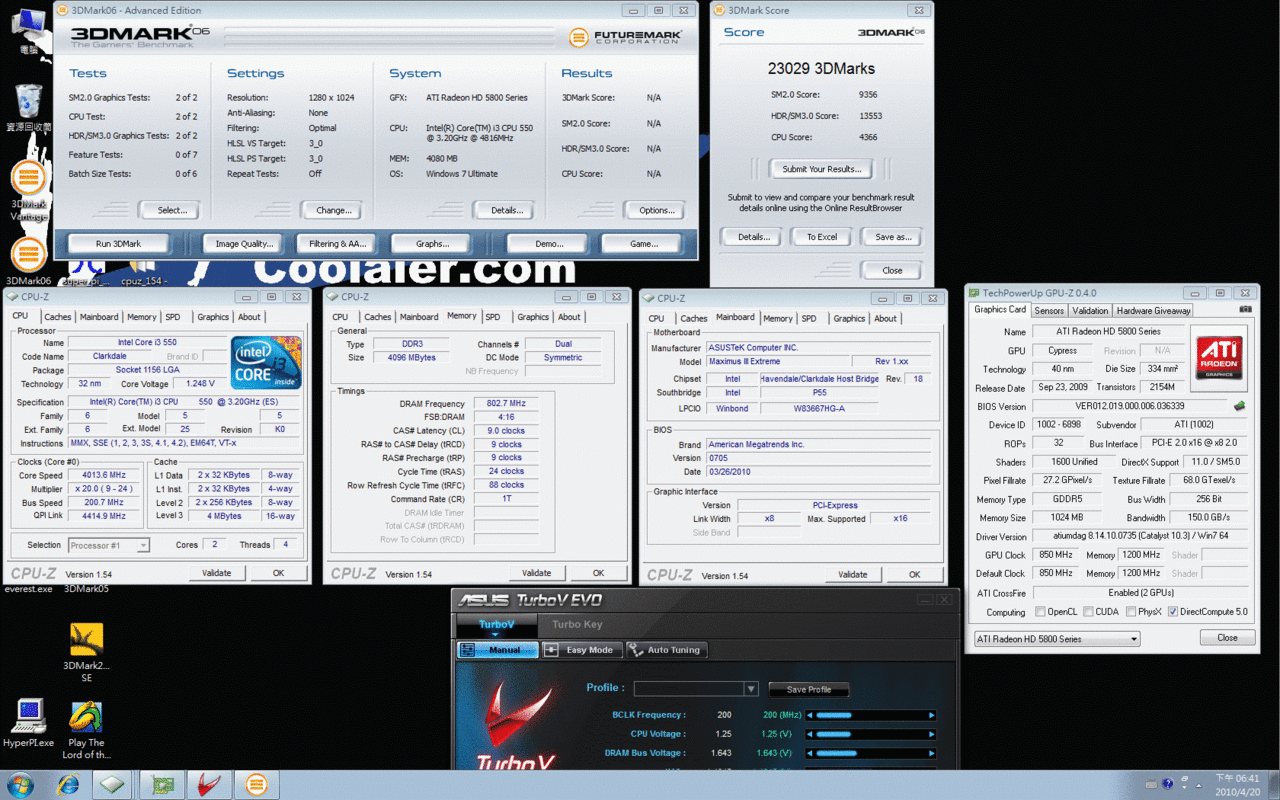Viewport: 1280px width, 800px height.
Task: Toggle the PhysX checkbox in GPU-Z
Action: click(1131, 612)
